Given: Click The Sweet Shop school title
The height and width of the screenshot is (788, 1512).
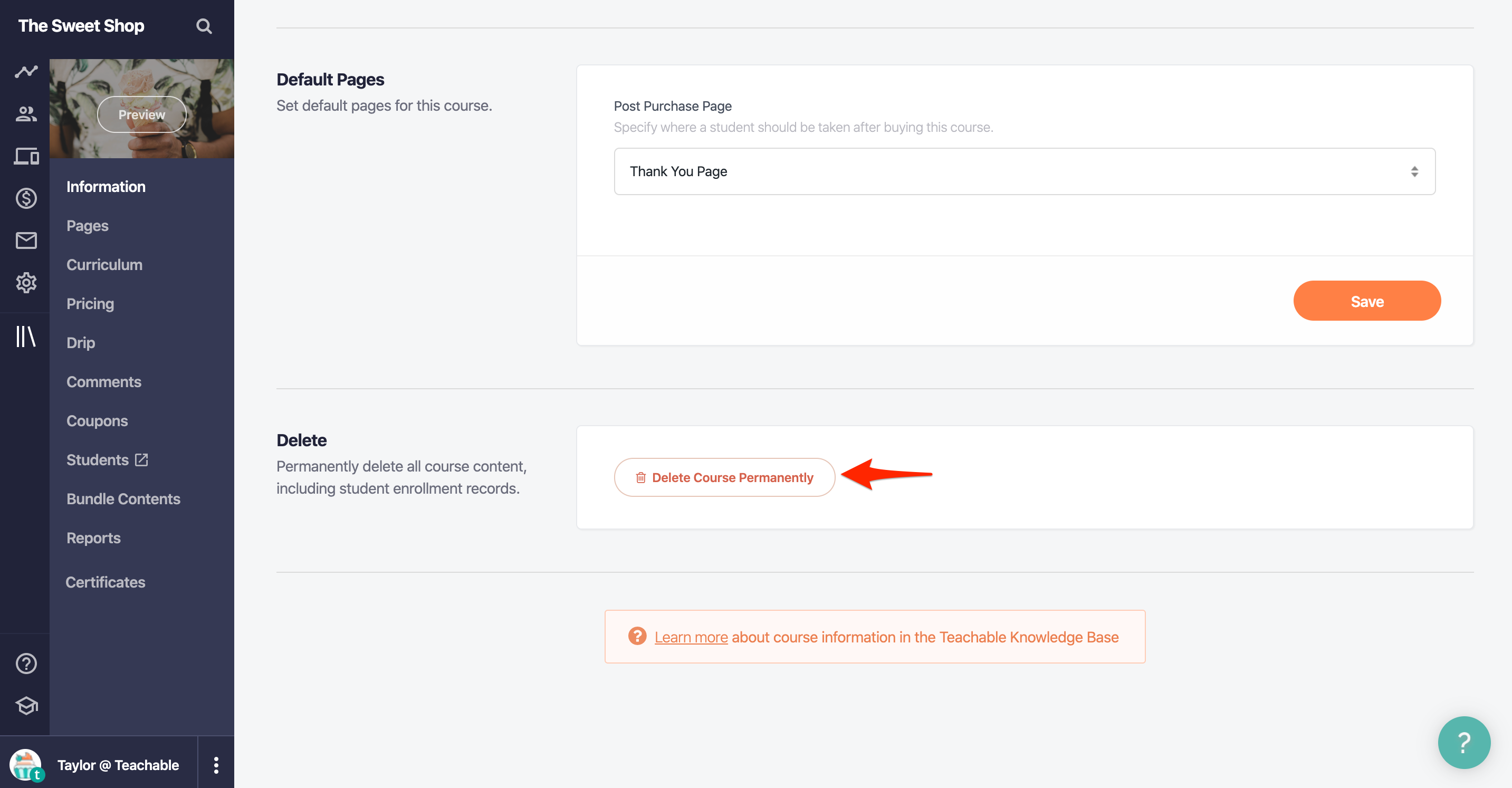Looking at the screenshot, I should (x=81, y=26).
